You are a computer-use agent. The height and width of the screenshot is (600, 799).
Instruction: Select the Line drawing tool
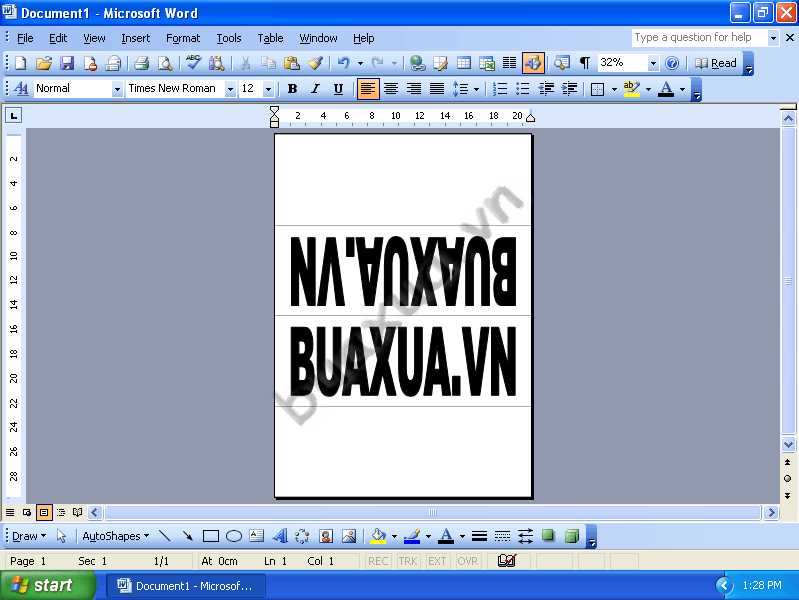click(164, 536)
